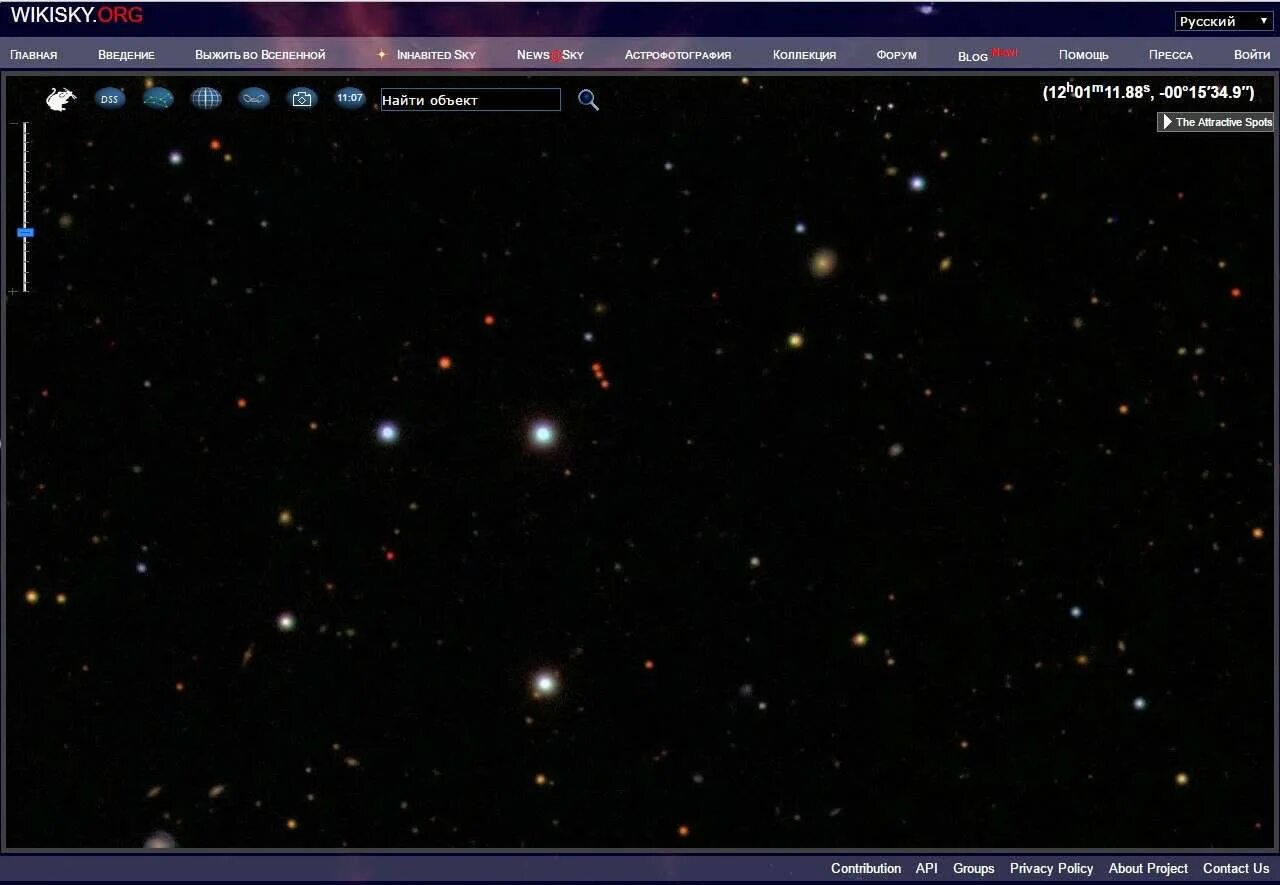Open the About Project footer link
This screenshot has height=885, width=1280.
pos(1148,868)
